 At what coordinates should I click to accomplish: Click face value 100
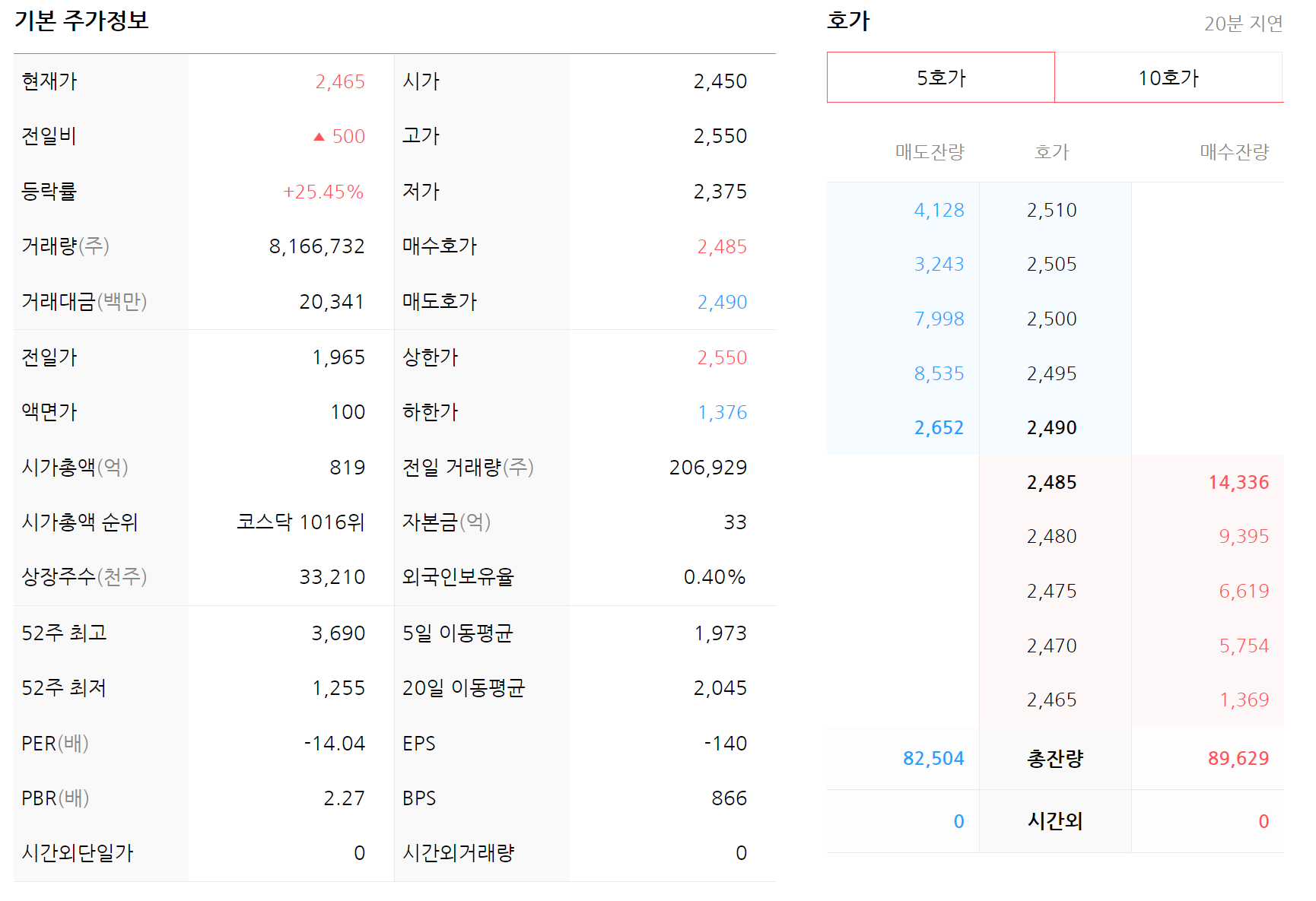pos(348,412)
